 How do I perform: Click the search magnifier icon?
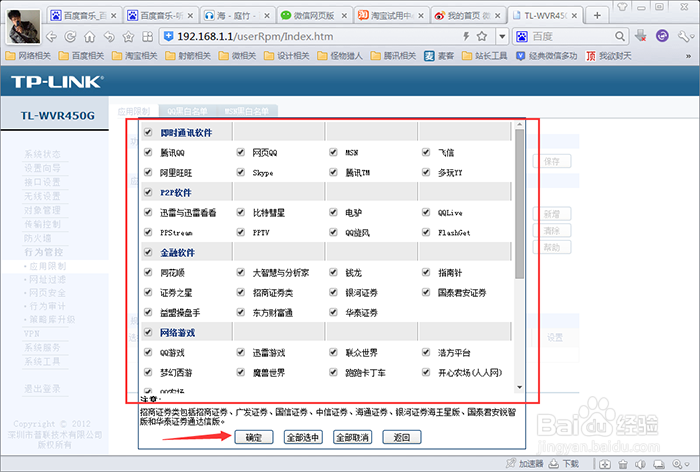pos(620,36)
